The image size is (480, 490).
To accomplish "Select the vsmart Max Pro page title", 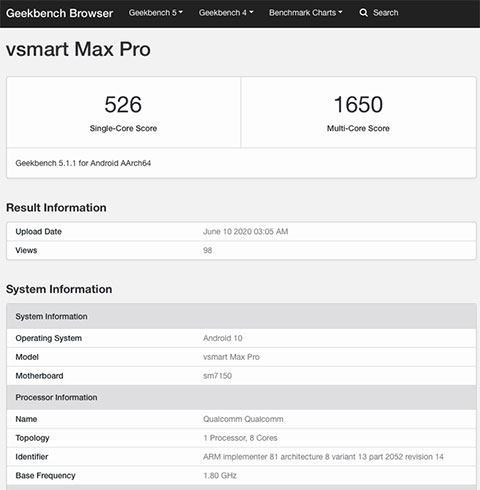I will 78,49.
